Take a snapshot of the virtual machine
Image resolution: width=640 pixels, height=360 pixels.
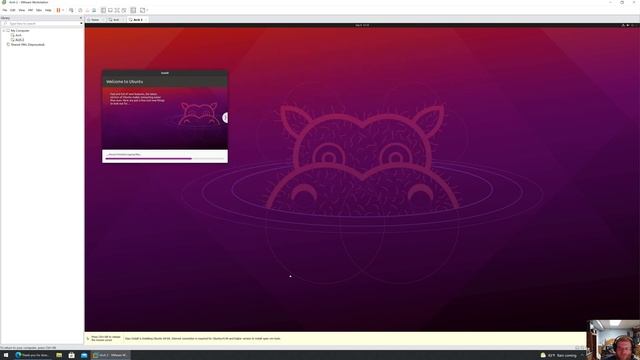tap(80, 10)
